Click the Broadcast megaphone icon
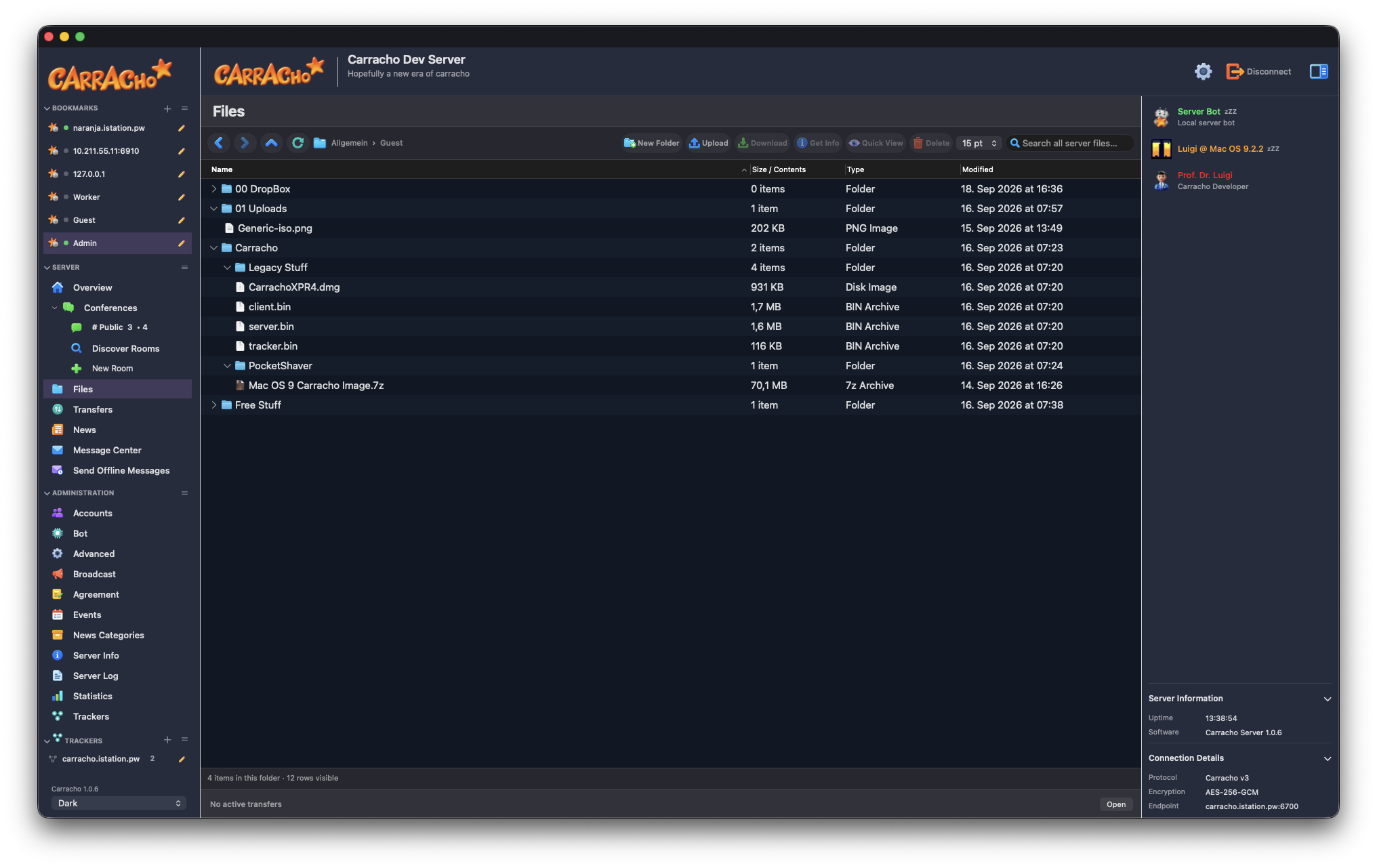1377x868 pixels. 58,574
